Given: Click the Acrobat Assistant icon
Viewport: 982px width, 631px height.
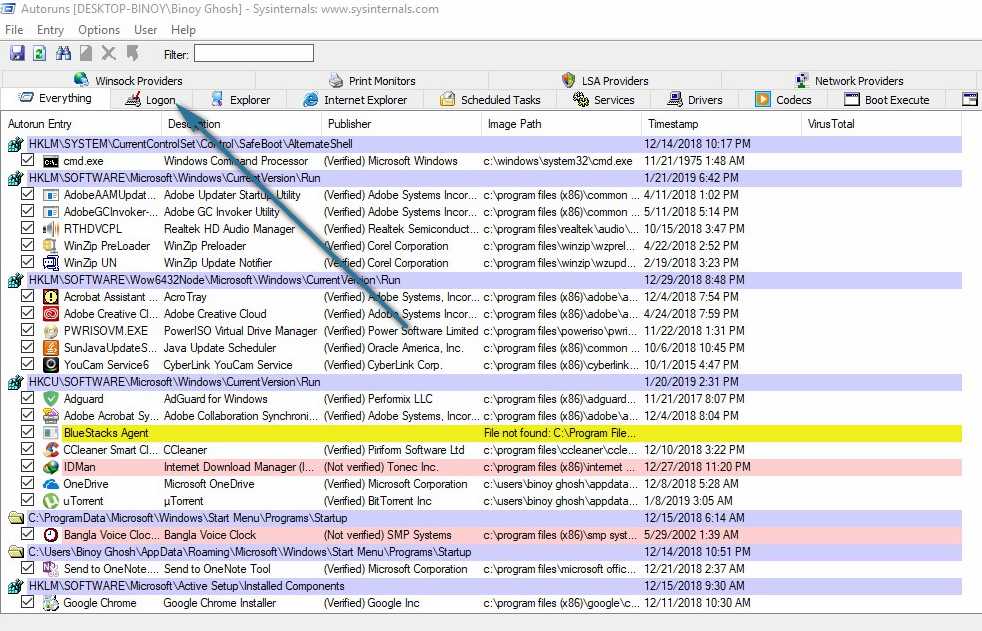Looking at the screenshot, I should click(51, 297).
